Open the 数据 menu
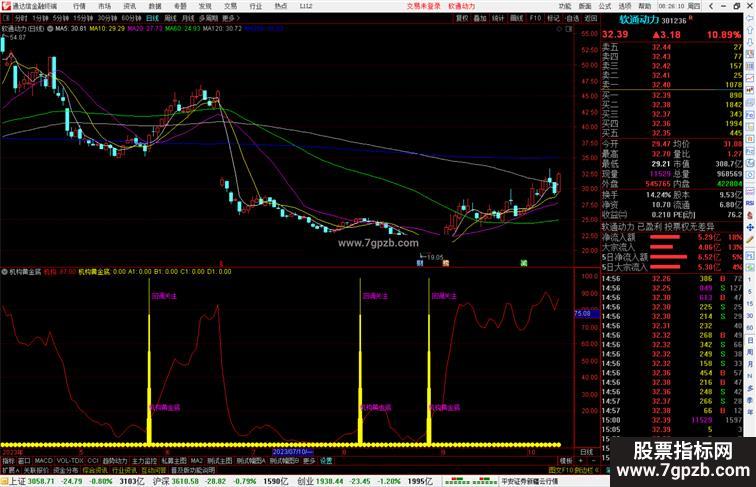This screenshot has height=487, width=756. (155, 6)
